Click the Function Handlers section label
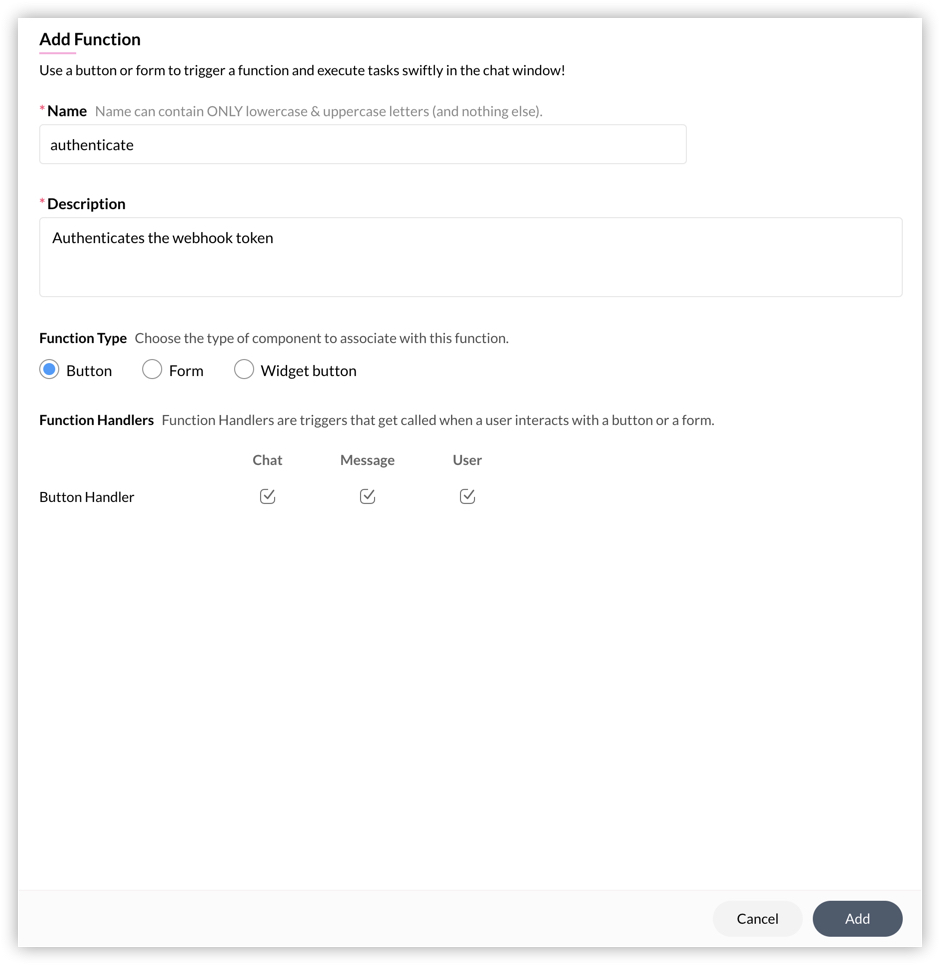940x965 pixels. (96, 420)
